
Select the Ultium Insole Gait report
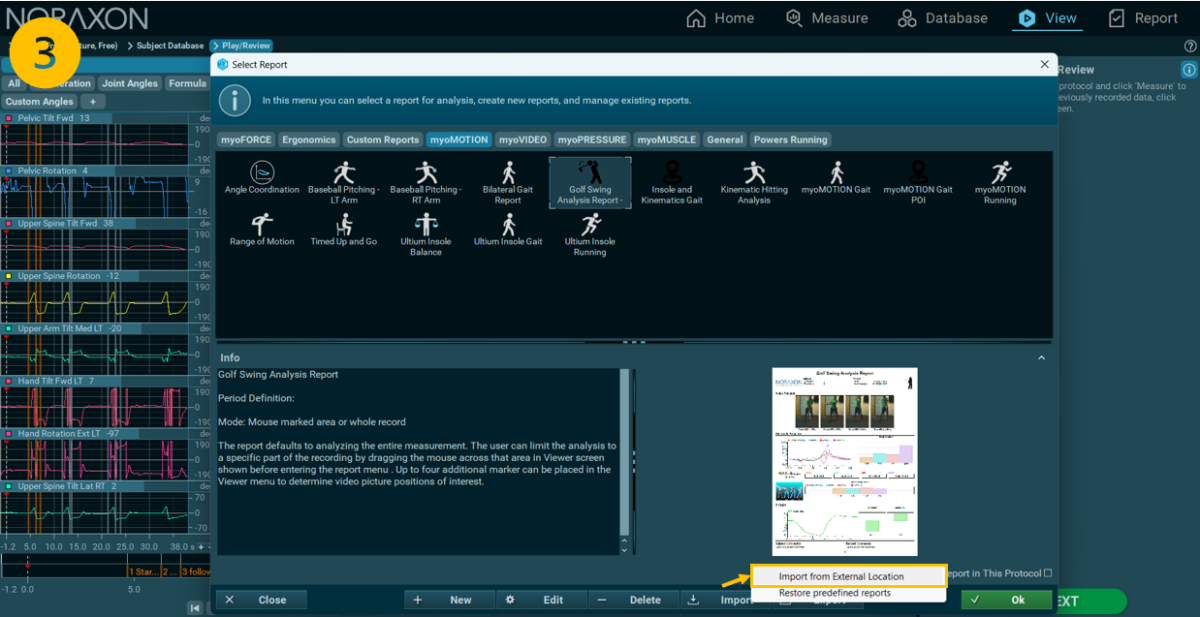click(x=508, y=230)
